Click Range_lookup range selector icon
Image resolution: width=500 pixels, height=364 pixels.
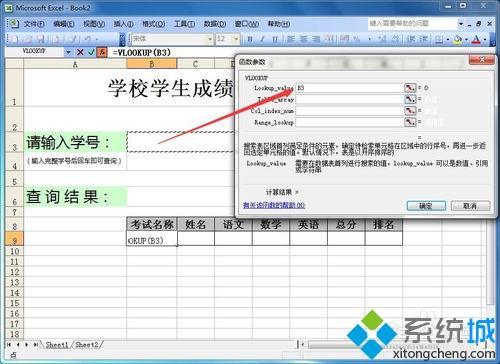pyautogui.click(x=410, y=122)
